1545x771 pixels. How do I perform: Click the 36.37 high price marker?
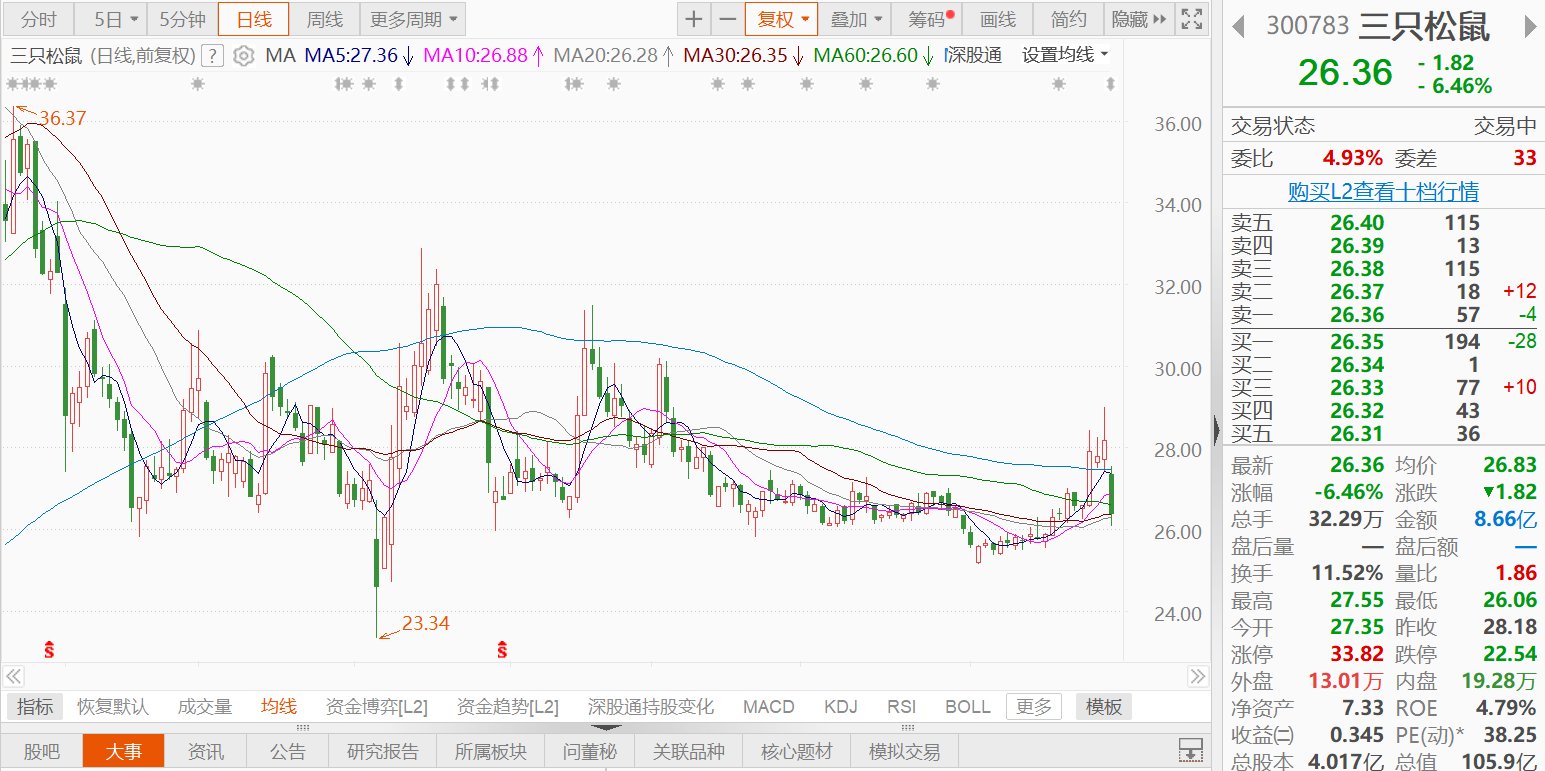62,118
